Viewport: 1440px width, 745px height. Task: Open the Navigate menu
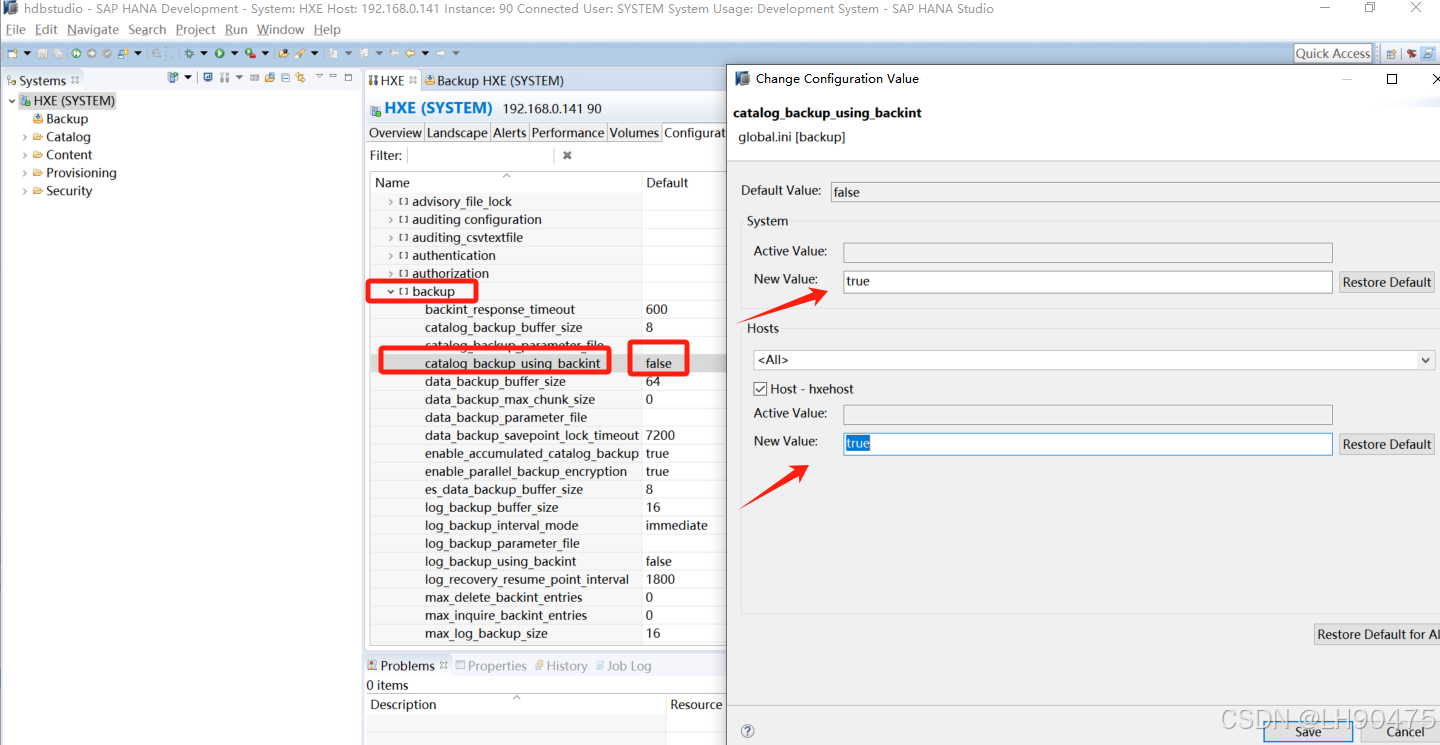93,30
